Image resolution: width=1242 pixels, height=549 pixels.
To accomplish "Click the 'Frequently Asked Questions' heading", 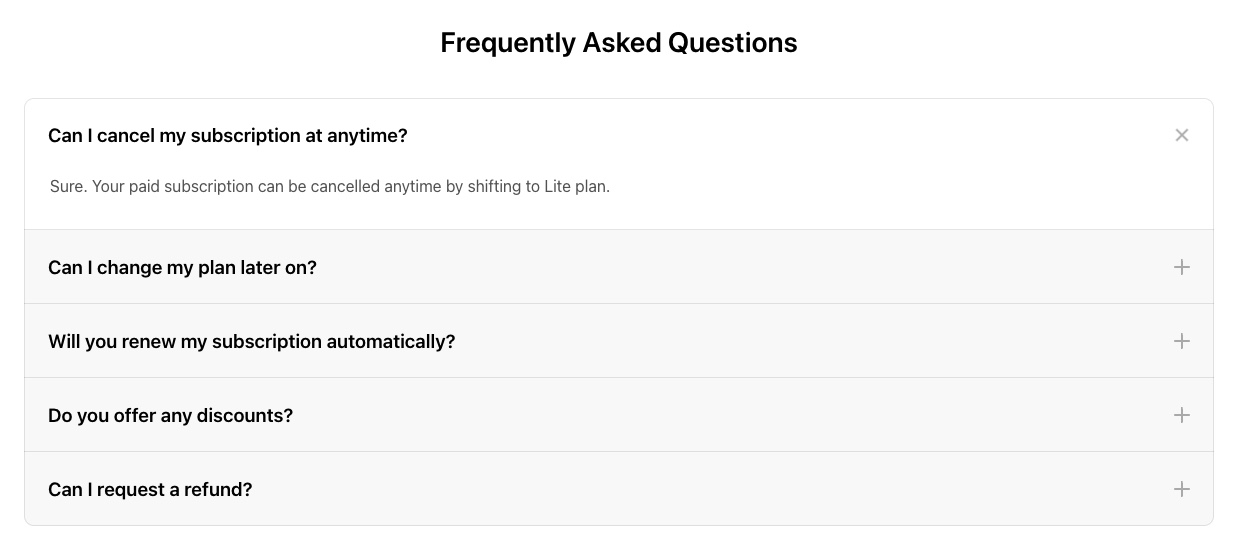I will 619,43.
